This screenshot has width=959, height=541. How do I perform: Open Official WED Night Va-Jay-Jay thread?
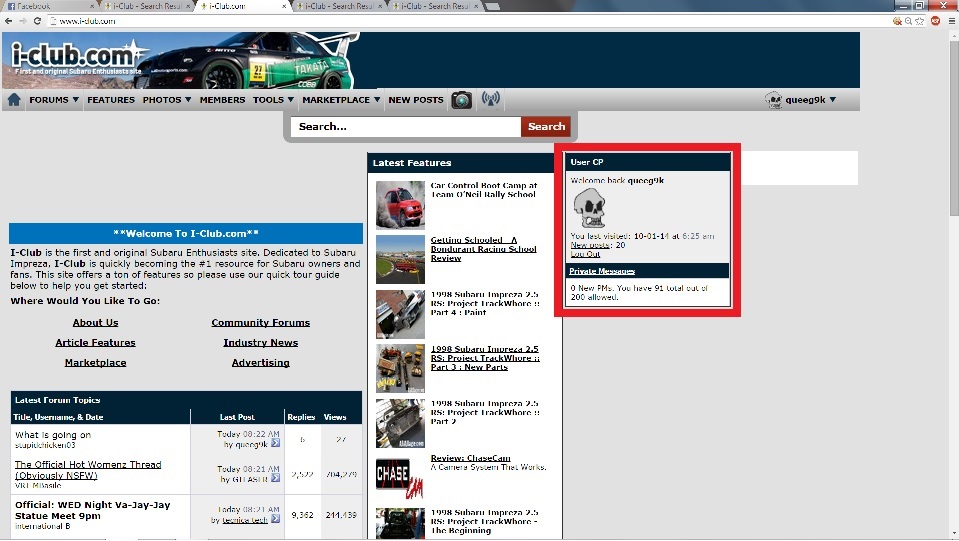pyautogui.click(x=92, y=510)
